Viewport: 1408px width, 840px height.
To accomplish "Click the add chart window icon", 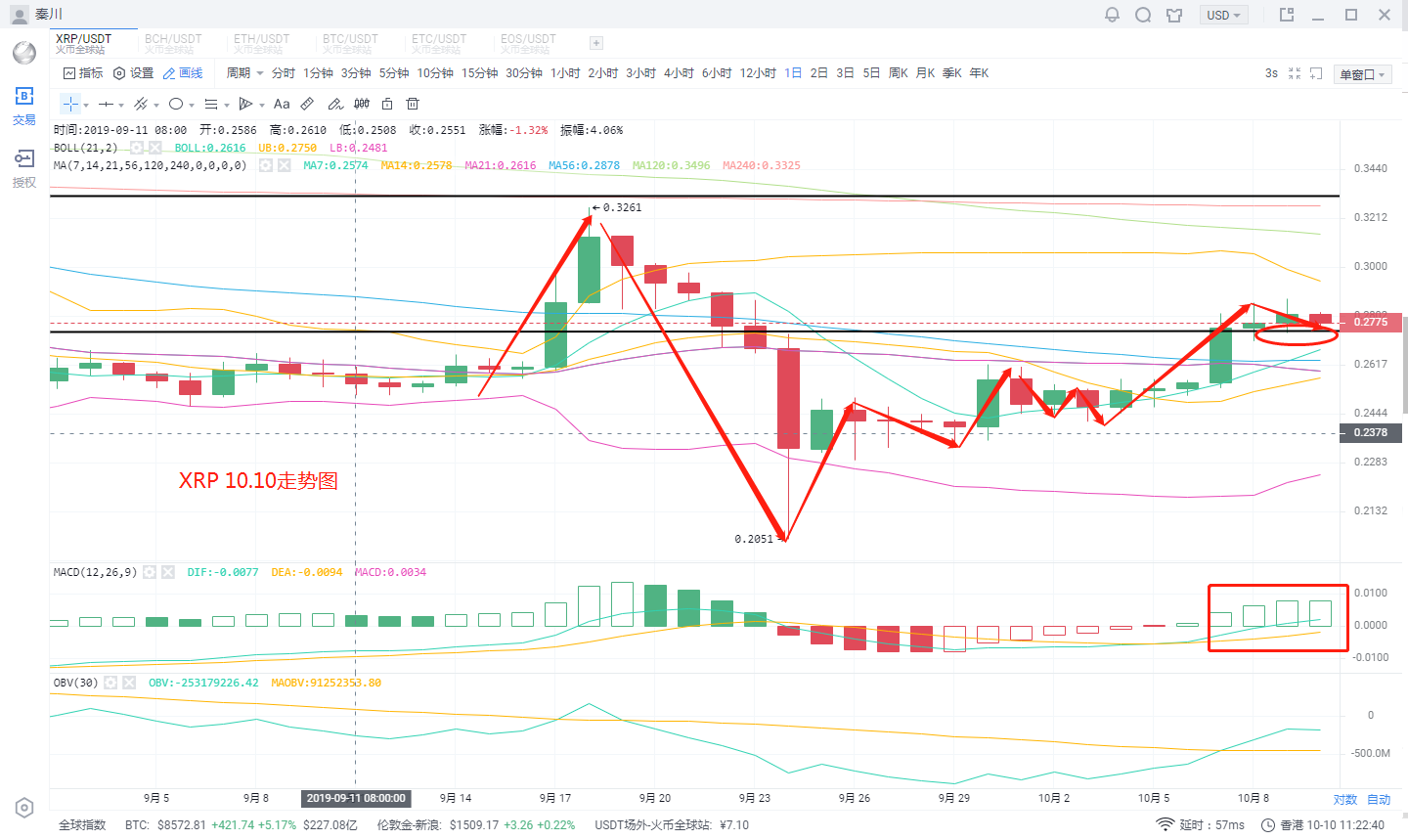I will tap(1316, 73).
